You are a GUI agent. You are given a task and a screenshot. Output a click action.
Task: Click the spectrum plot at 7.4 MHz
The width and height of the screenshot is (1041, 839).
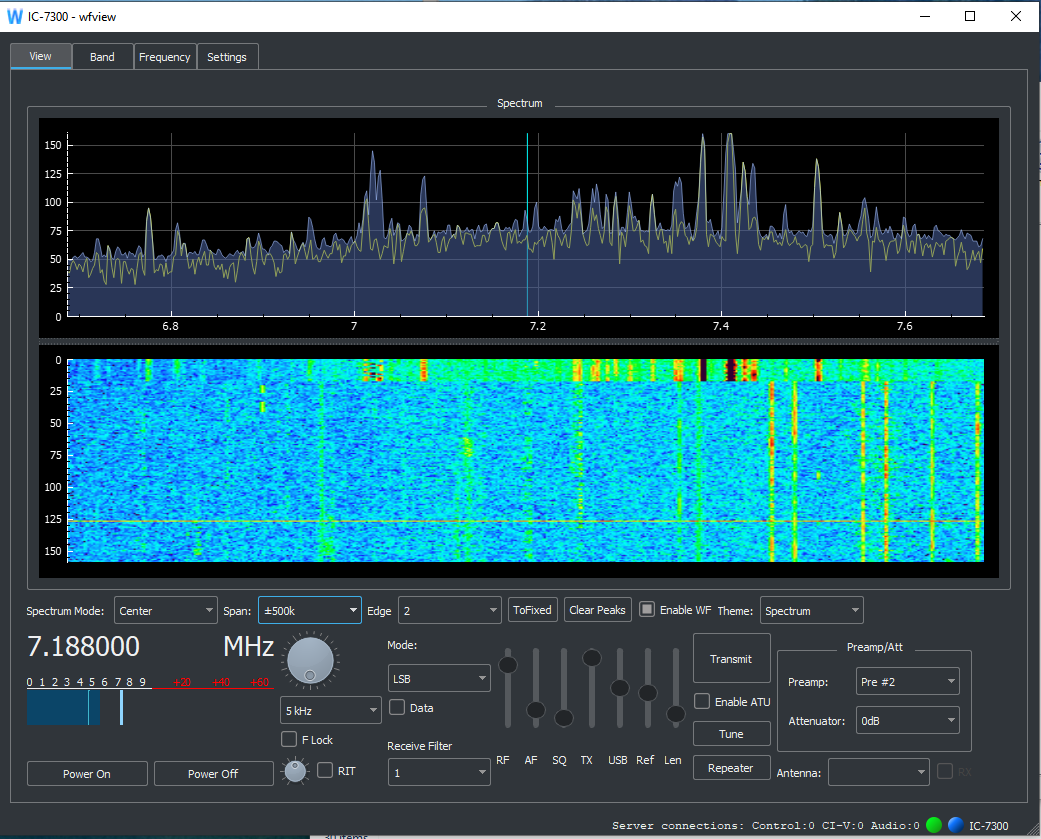pyautogui.click(x=722, y=226)
